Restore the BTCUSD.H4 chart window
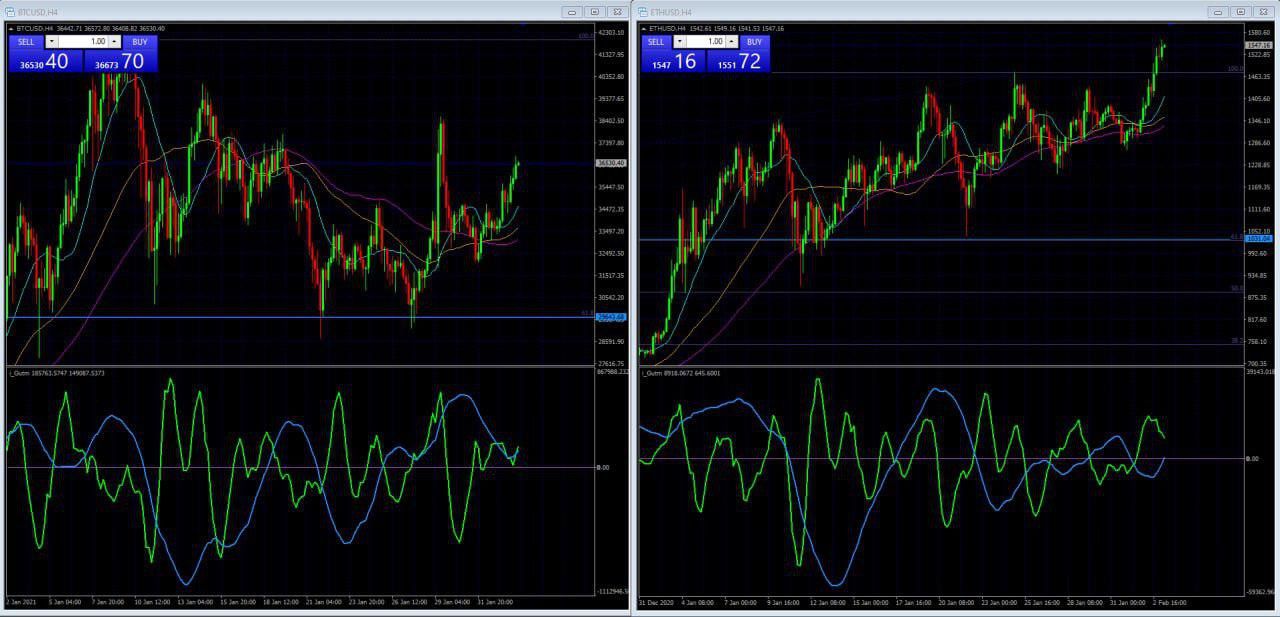 (x=594, y=11)
